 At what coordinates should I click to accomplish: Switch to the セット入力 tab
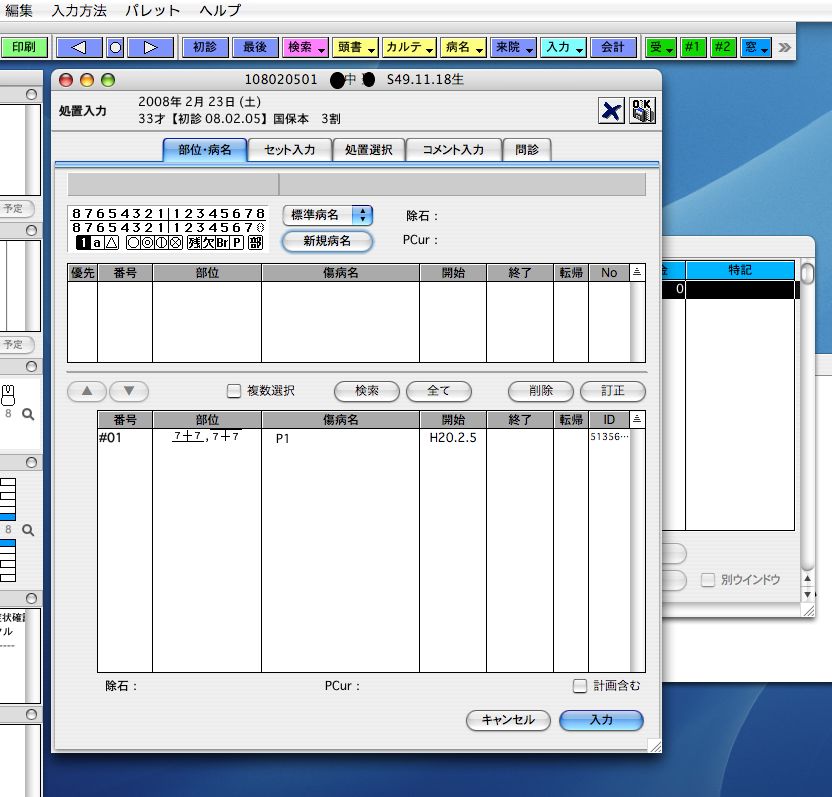click(289, 150)
